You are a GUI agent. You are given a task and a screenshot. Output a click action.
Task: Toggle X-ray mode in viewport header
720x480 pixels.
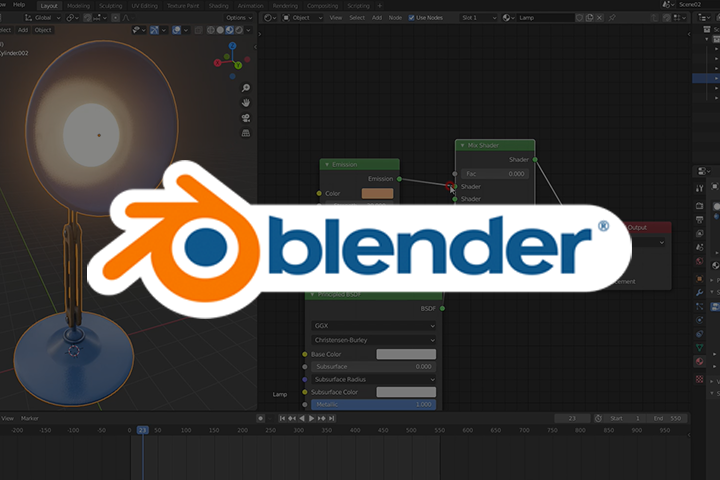(x=198, y=30)
